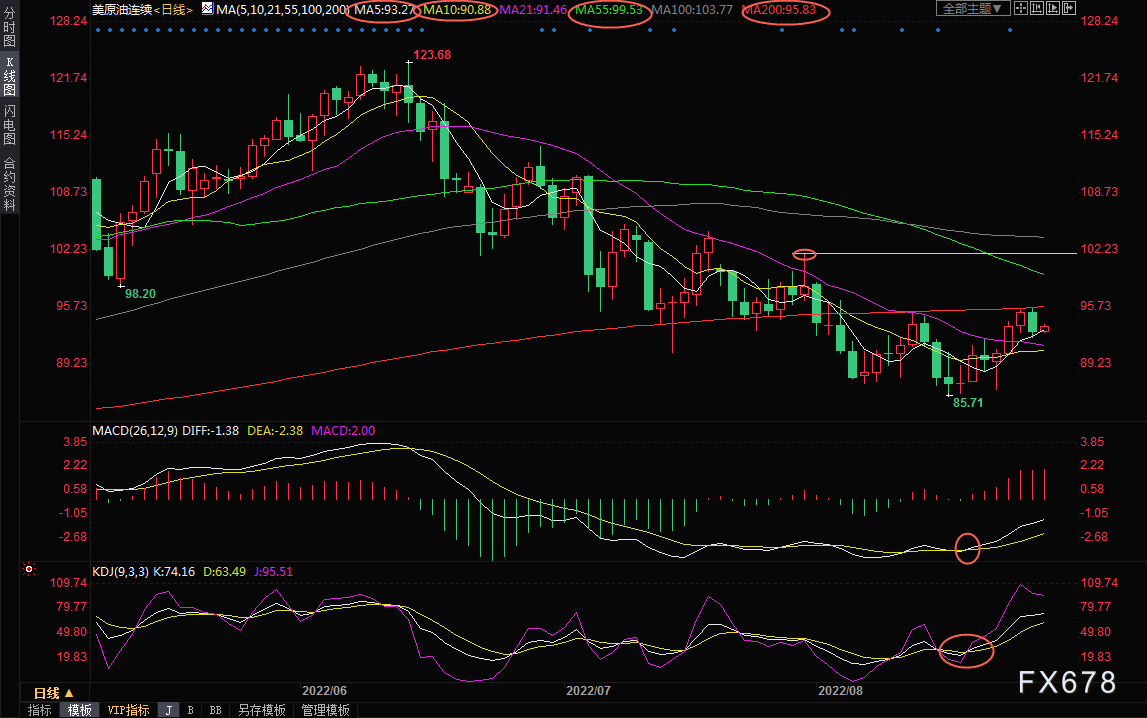
Task: Expand the 日线 period selector
Action: (54, 693)
